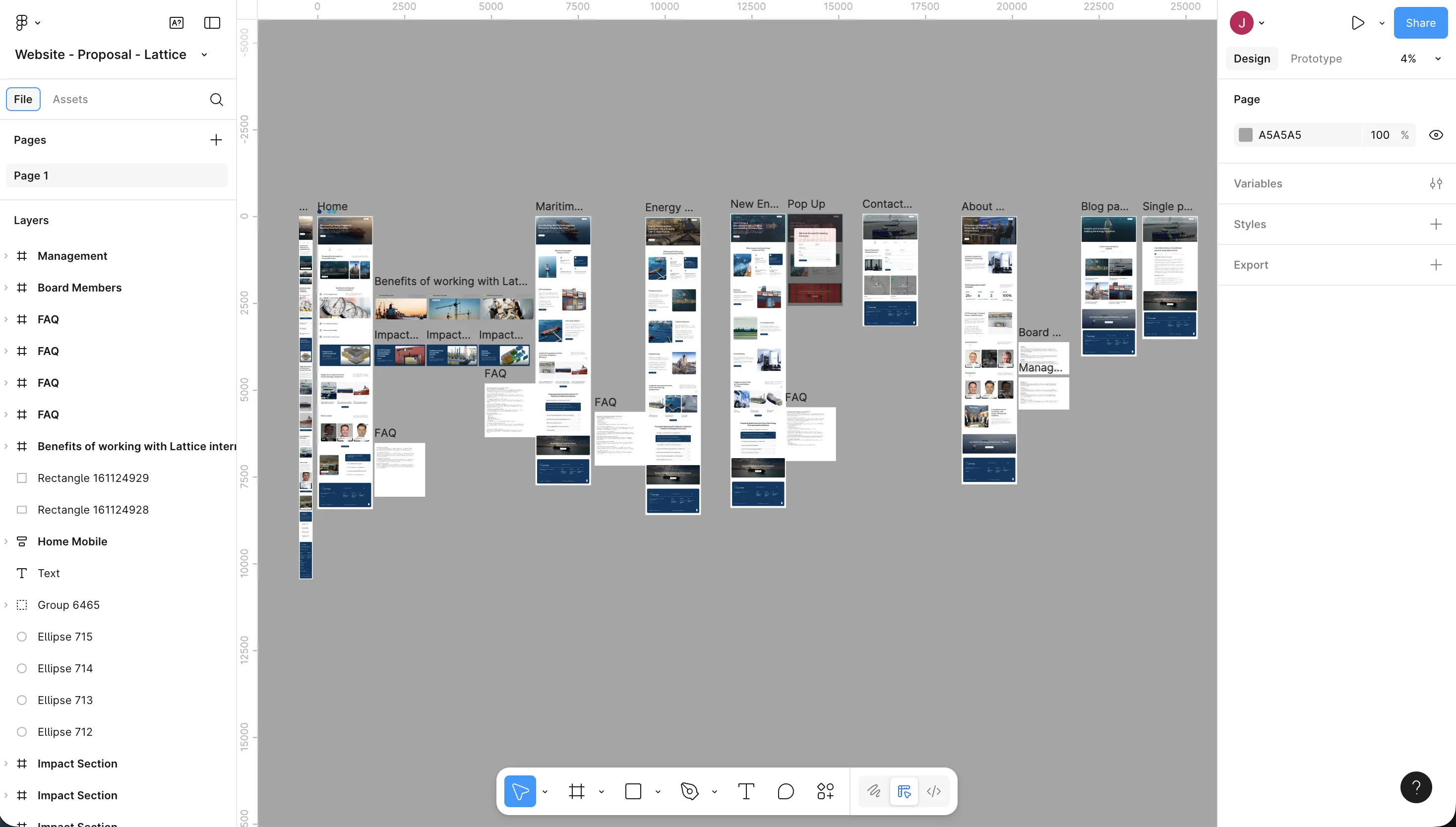
Task: Switch to the Assets tab
Action: 70,99
